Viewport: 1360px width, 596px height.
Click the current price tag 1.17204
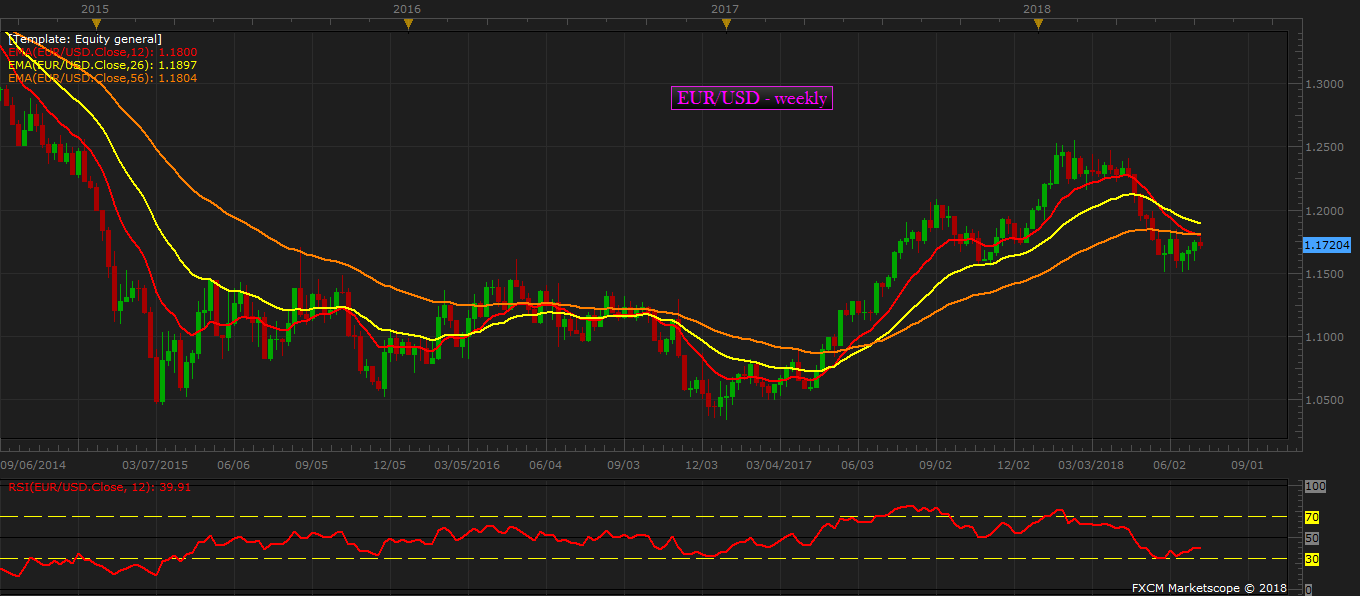coord(1327,244)
